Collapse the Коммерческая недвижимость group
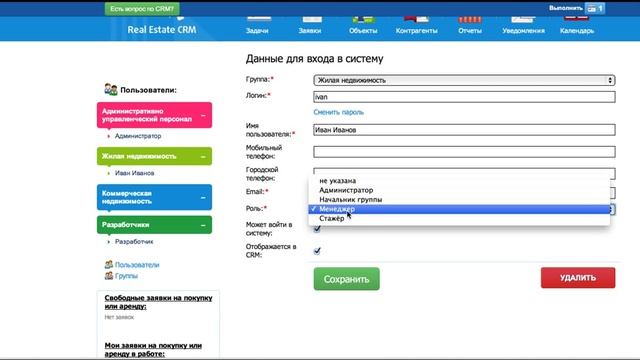Image resolution: width=640 pixels, height=360 pixels. (x=203, y=198)
